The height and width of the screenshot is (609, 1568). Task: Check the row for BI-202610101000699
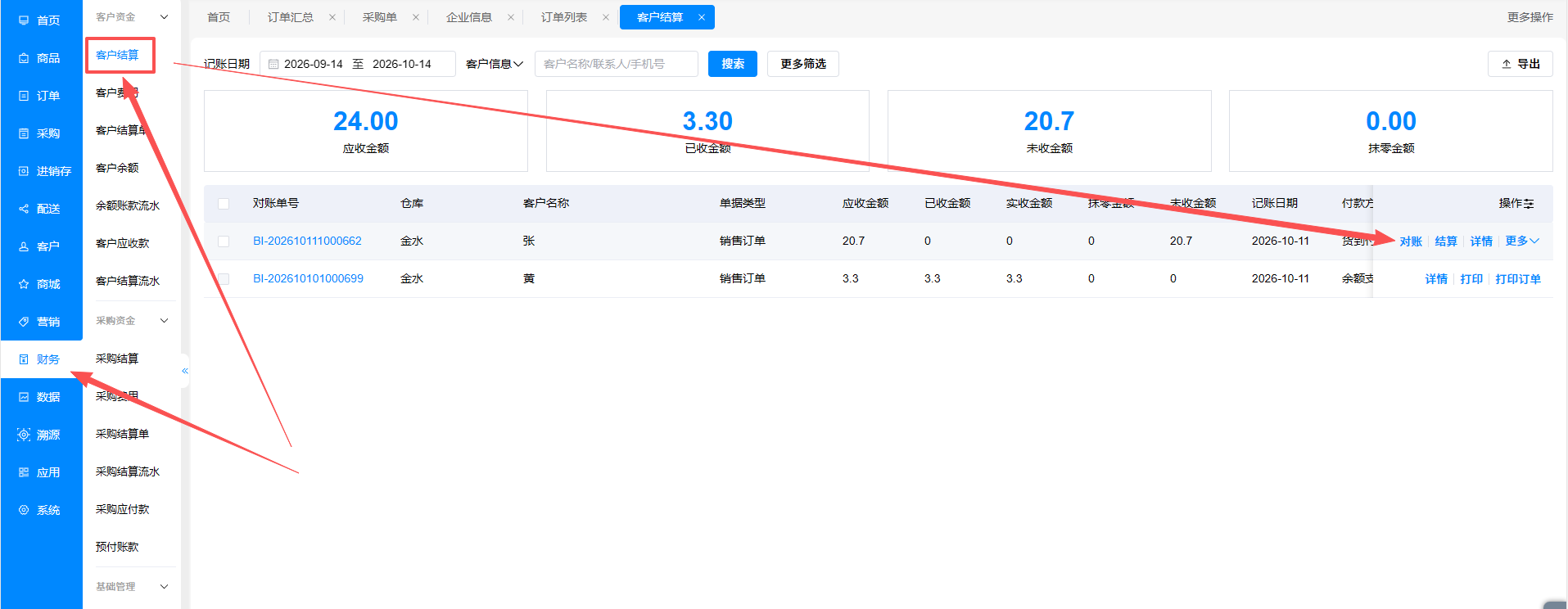pyautogui.click(x=224, y=278)
